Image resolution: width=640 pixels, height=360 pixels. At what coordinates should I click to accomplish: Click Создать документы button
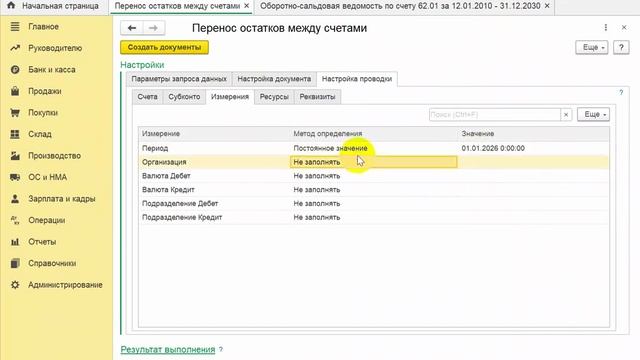tap(164, 47)
